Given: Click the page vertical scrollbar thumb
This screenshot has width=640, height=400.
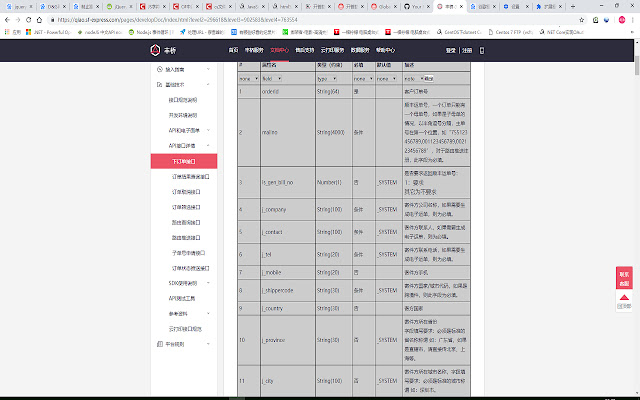Looking at the screenshot, I should point(637,65).
